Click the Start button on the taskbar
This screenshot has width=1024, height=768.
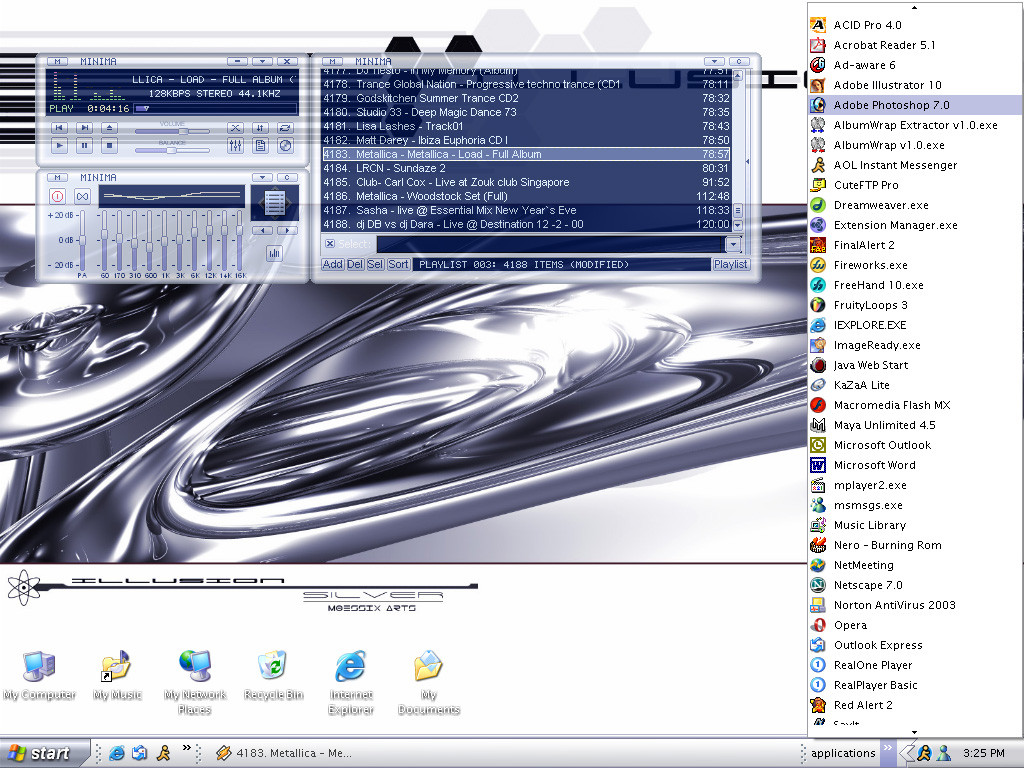point(44,753)
